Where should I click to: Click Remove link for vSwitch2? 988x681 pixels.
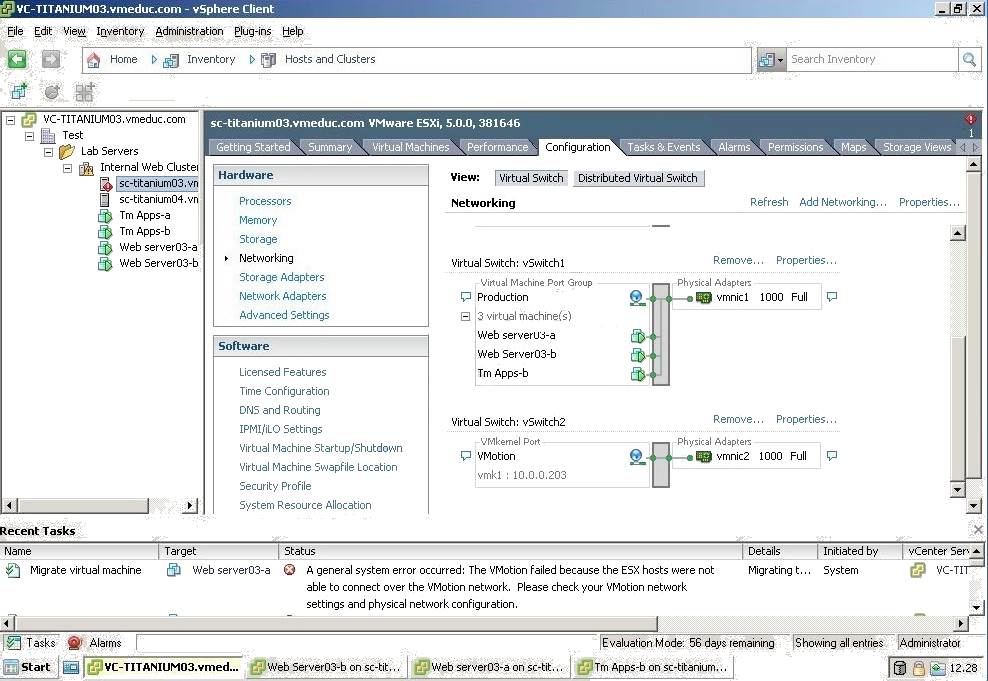[x=738, y=420]
